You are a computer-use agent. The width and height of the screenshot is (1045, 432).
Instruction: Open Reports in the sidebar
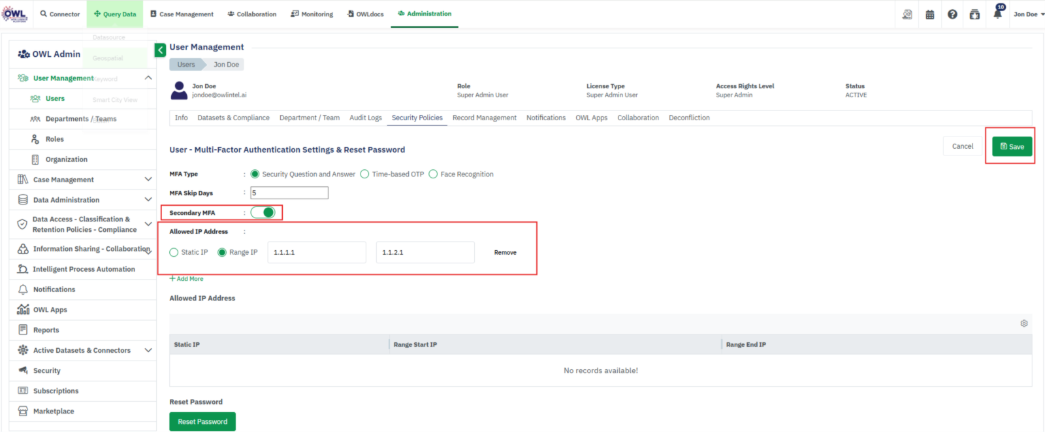[x=46, y=330]
